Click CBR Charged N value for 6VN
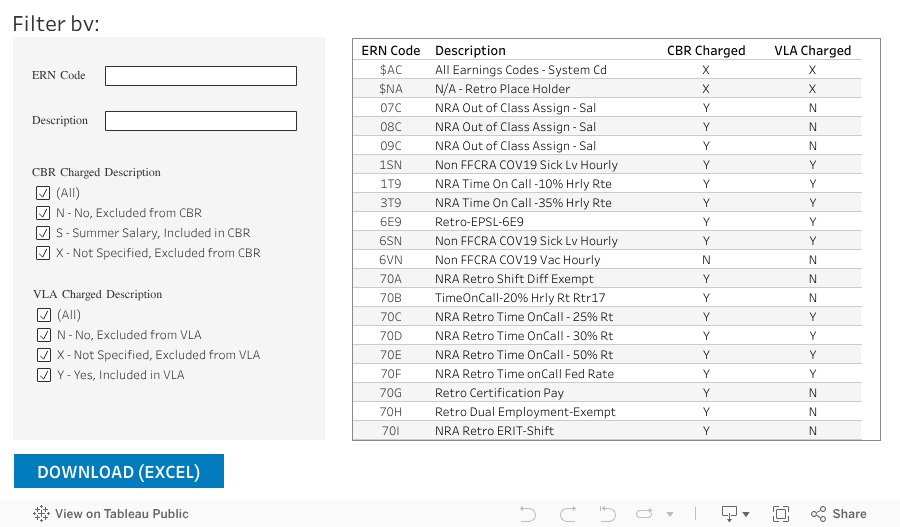This screenshot has width=900, height=527. (x=706, y=259)
